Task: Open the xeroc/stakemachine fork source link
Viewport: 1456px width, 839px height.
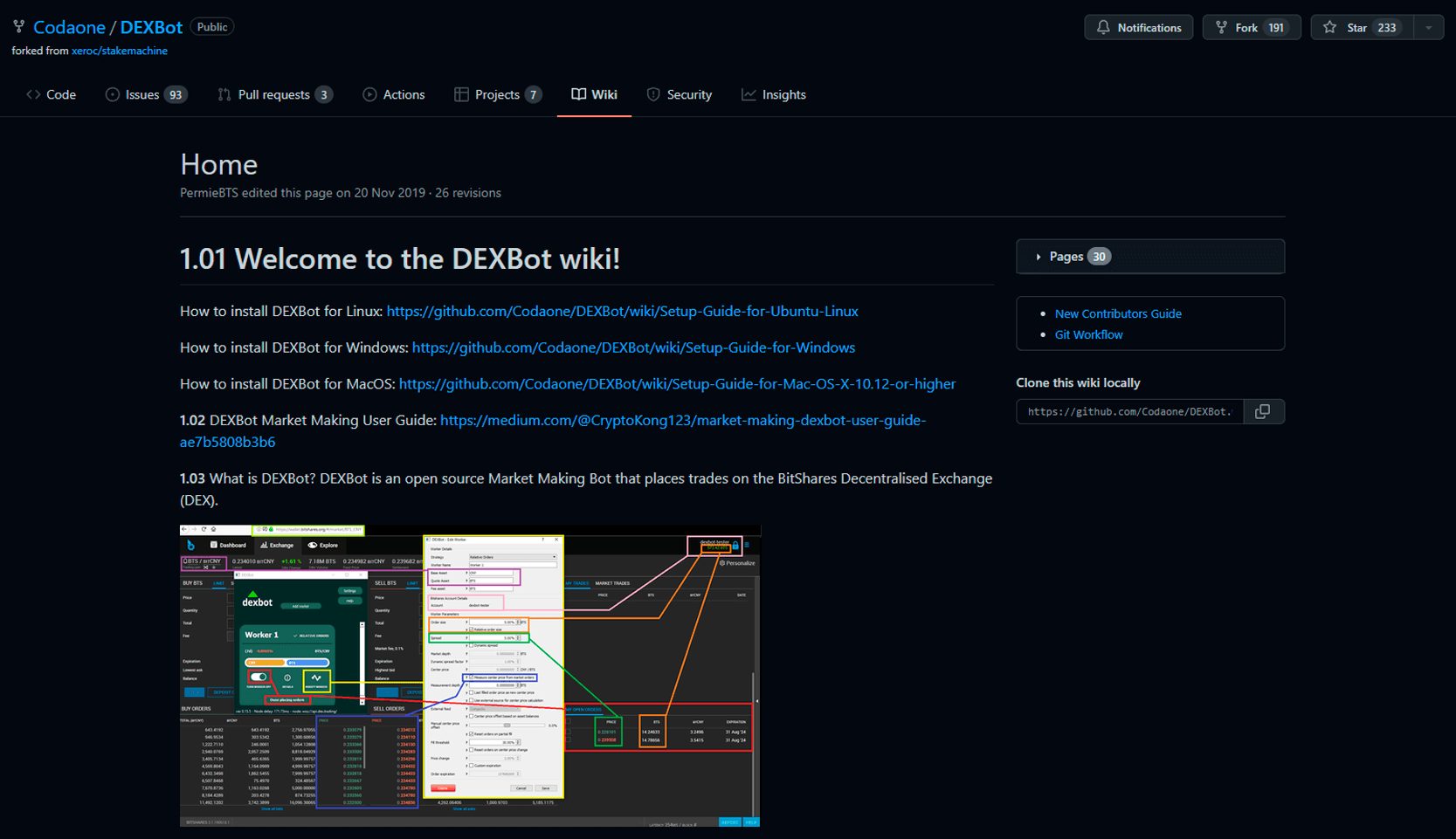Action: 119,51
